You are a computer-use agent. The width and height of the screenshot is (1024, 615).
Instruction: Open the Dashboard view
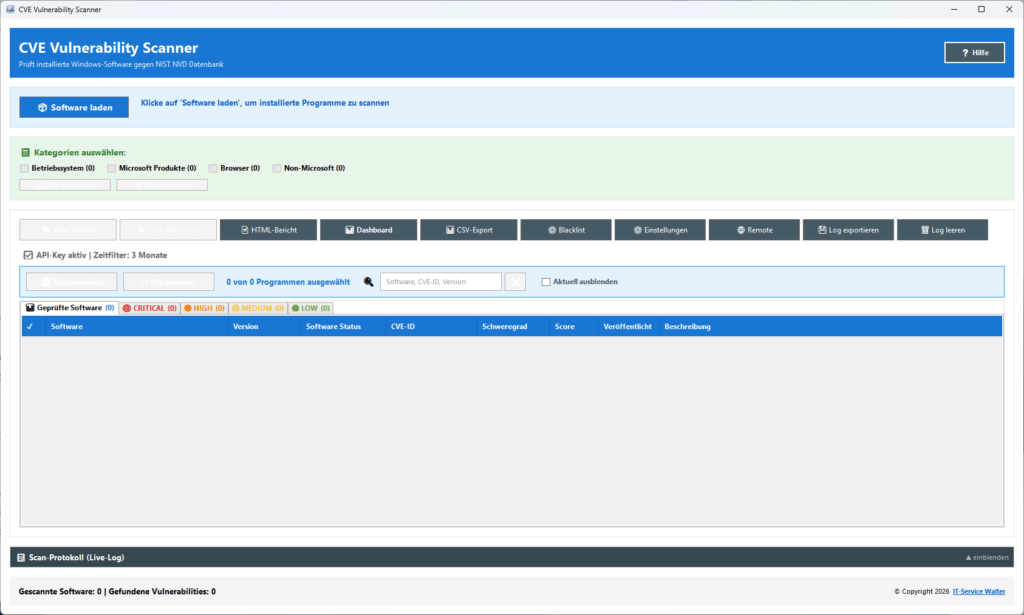tap(367, 229)
